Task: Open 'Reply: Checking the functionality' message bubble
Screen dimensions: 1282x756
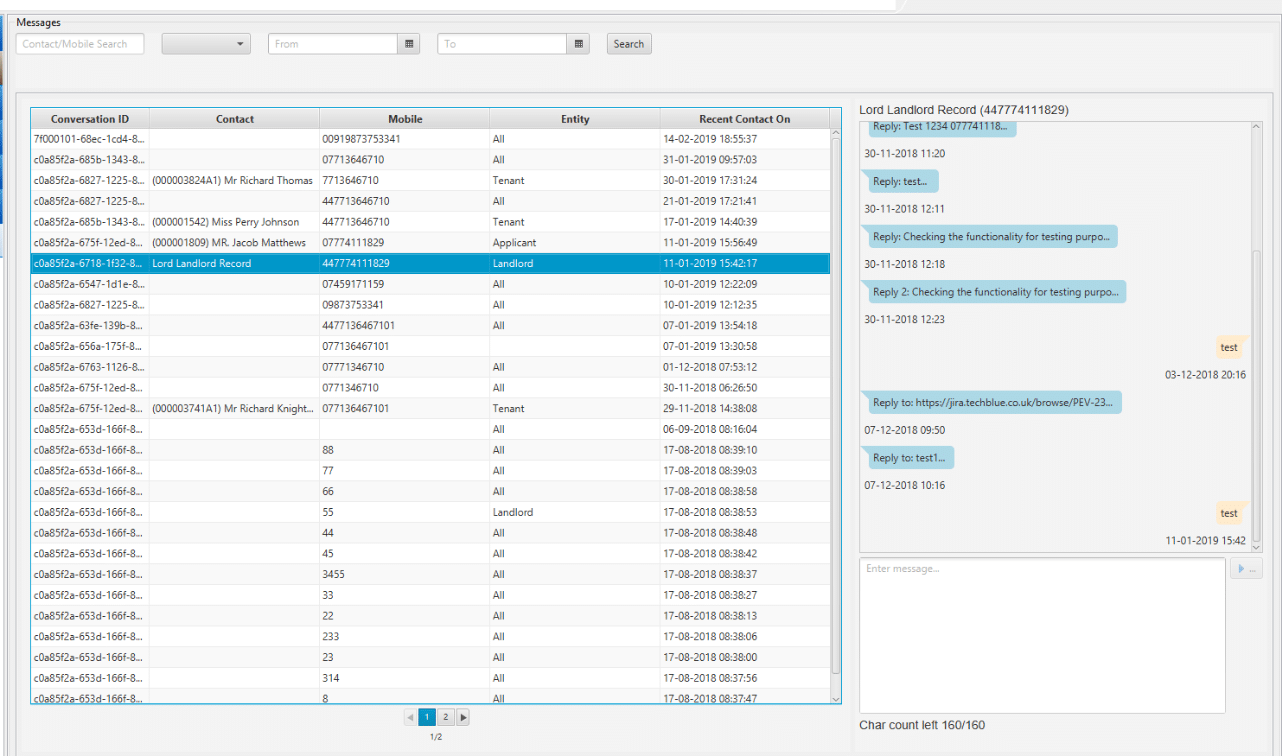Action: [x=991, y=237]
